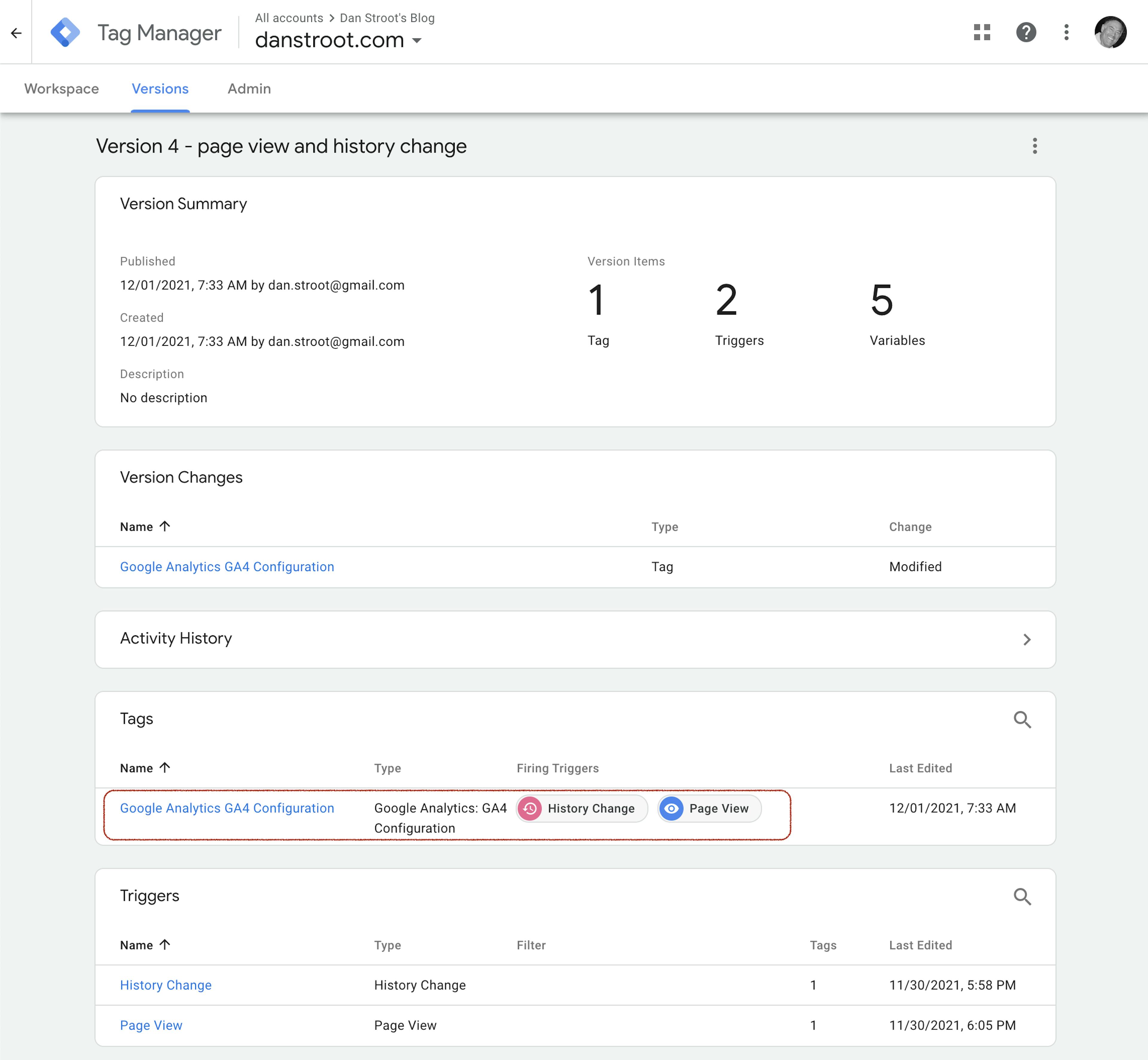This screenshot has height=1060, width=1148.
Task: Search triggers with the magnifier icon
Action: tap(1022, 896)
